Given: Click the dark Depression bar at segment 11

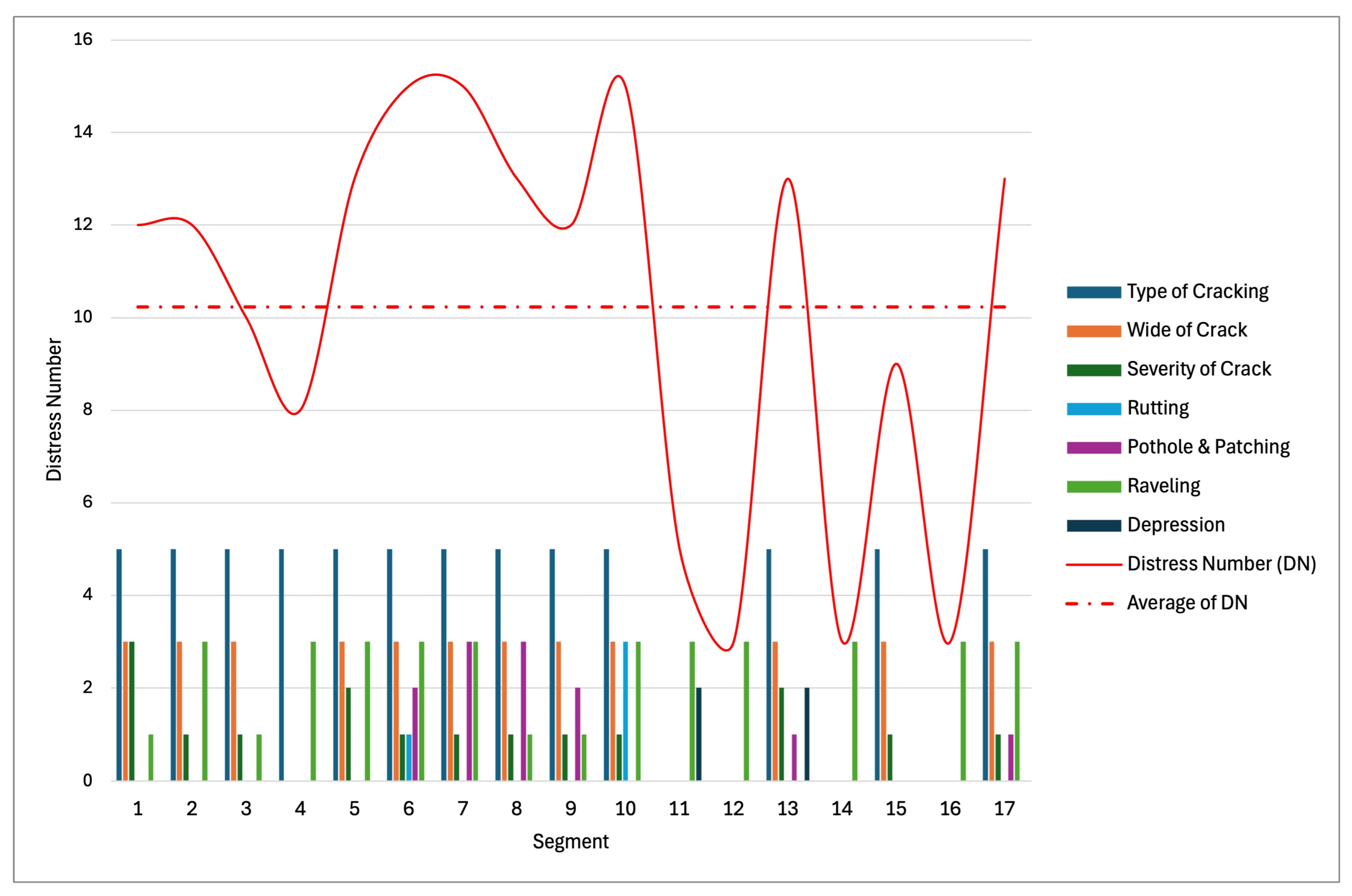Looking at the screenshot, I should point(699,734).
